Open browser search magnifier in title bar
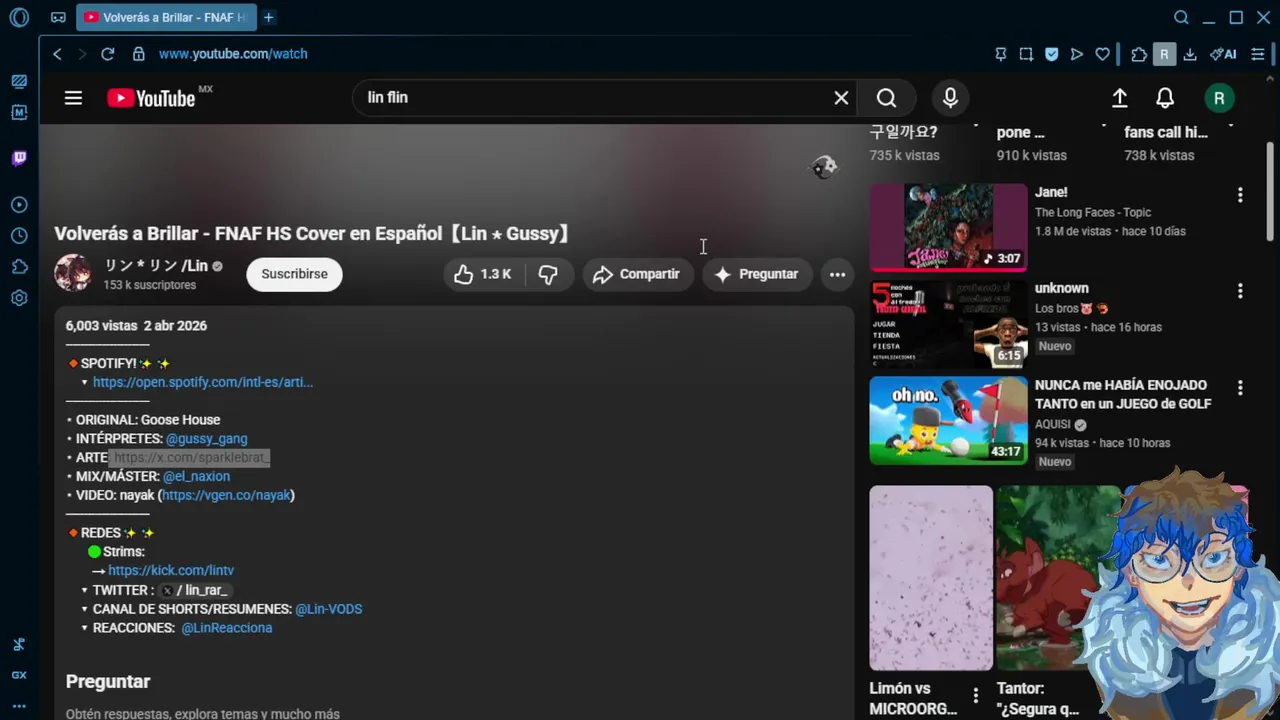Image resolution: width=1280 pixels, height=720 pixels. point(1181,17)
